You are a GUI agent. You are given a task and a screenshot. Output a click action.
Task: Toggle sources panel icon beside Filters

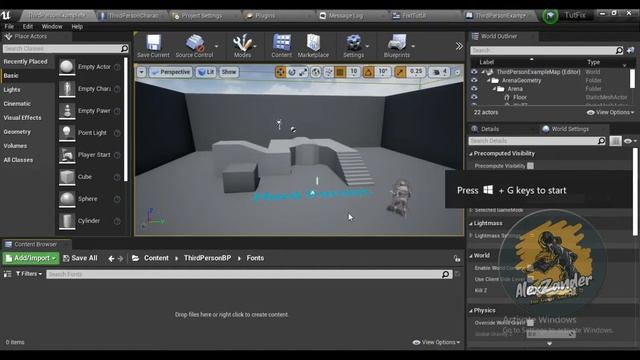click(x=7, y=274)
